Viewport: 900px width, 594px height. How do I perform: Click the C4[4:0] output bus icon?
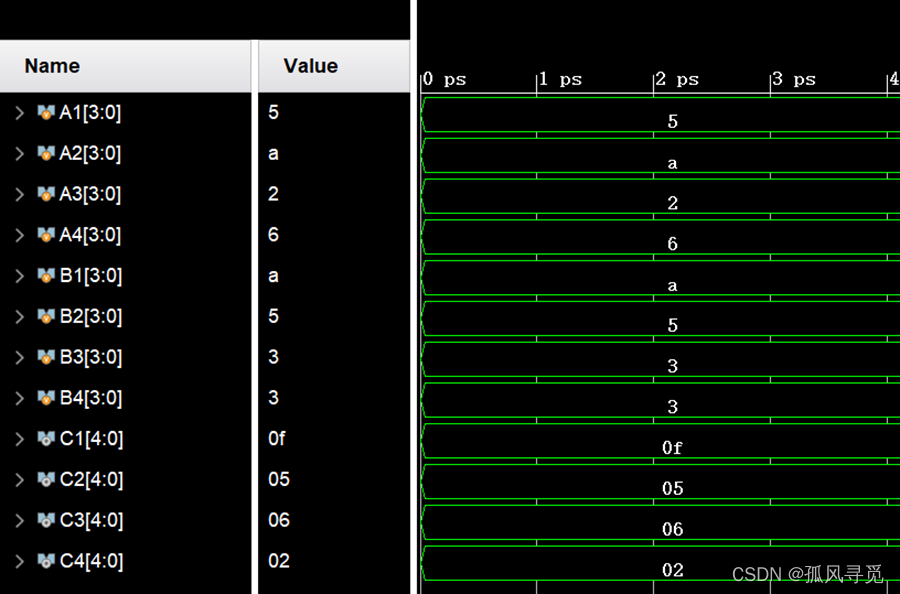(46, 561)
